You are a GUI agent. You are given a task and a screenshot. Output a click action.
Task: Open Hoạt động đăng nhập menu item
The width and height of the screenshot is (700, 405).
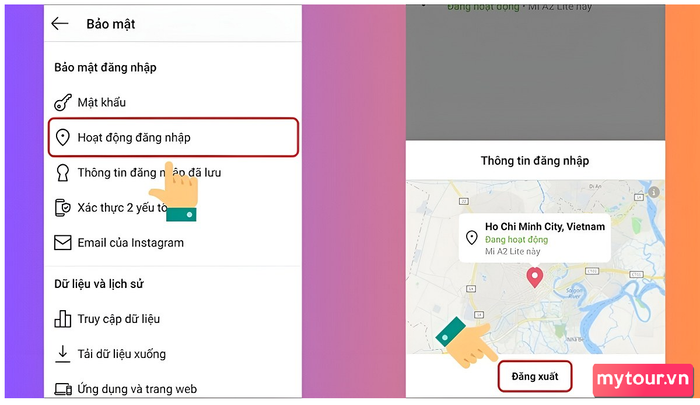click(173, 137)
